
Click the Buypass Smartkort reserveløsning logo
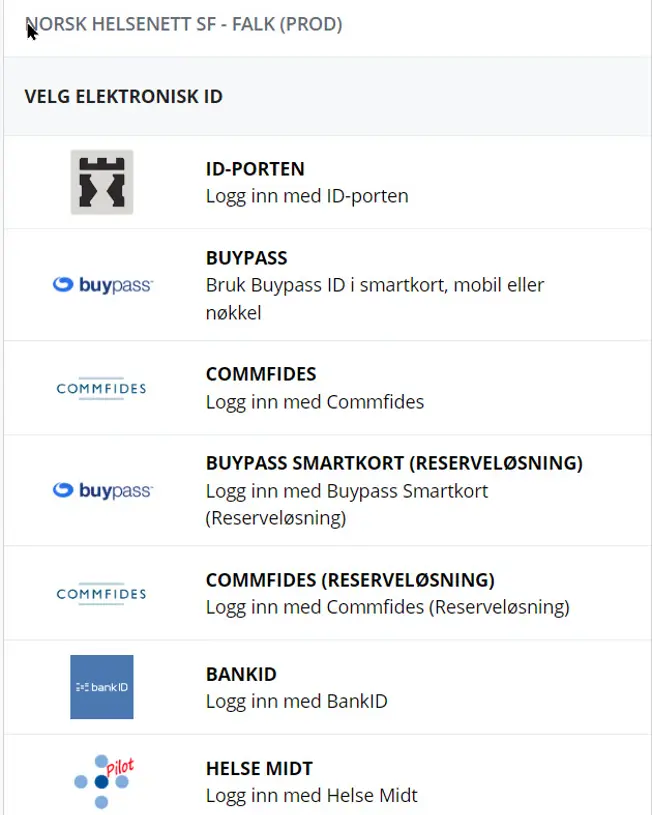[102, 491]
